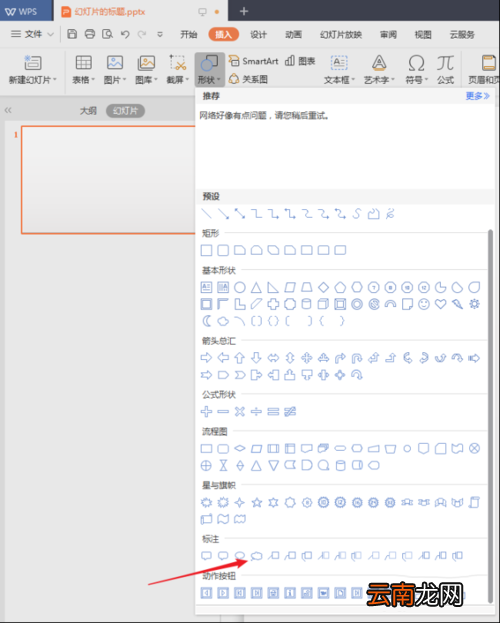This screenshot has height=623, width=500.
Task: Click the active 插入 tab
Action: tap(223, 35)
